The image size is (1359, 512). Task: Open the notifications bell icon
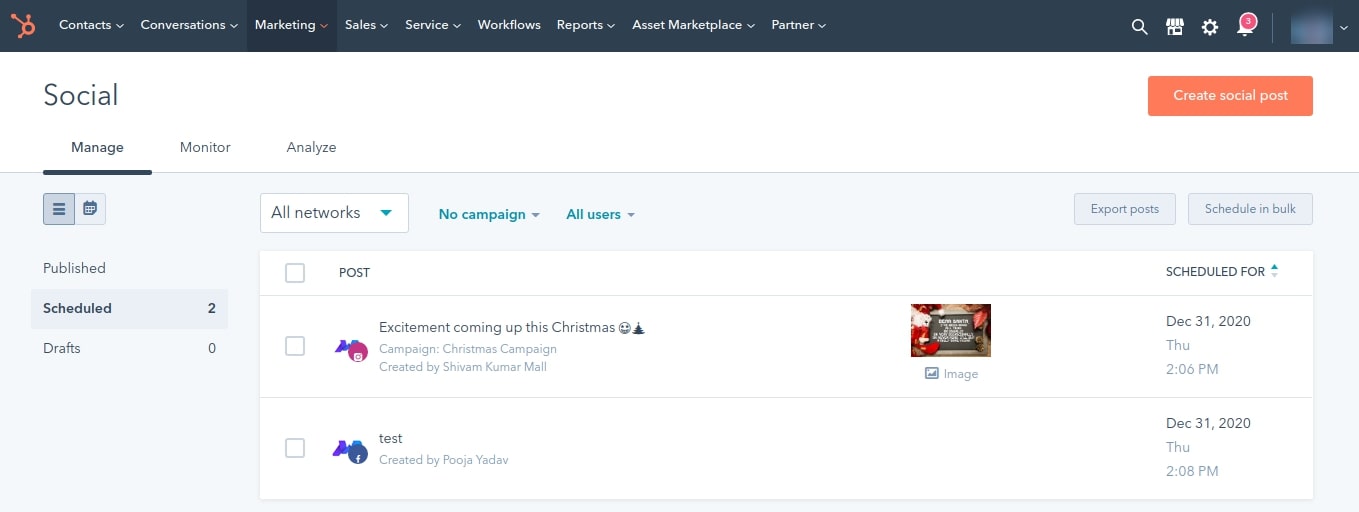[x=1245, y=26]
